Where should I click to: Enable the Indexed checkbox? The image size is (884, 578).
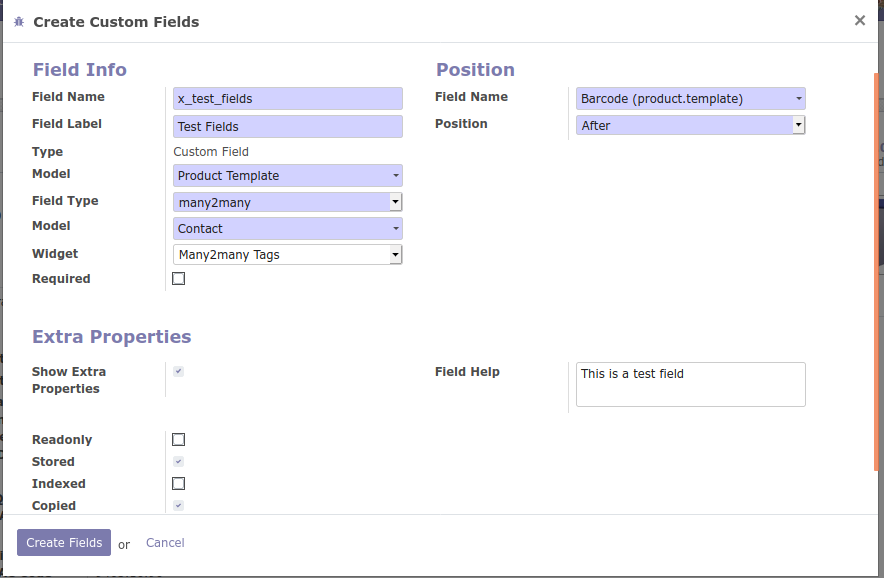pyautogui.click(x=179, y=483)
